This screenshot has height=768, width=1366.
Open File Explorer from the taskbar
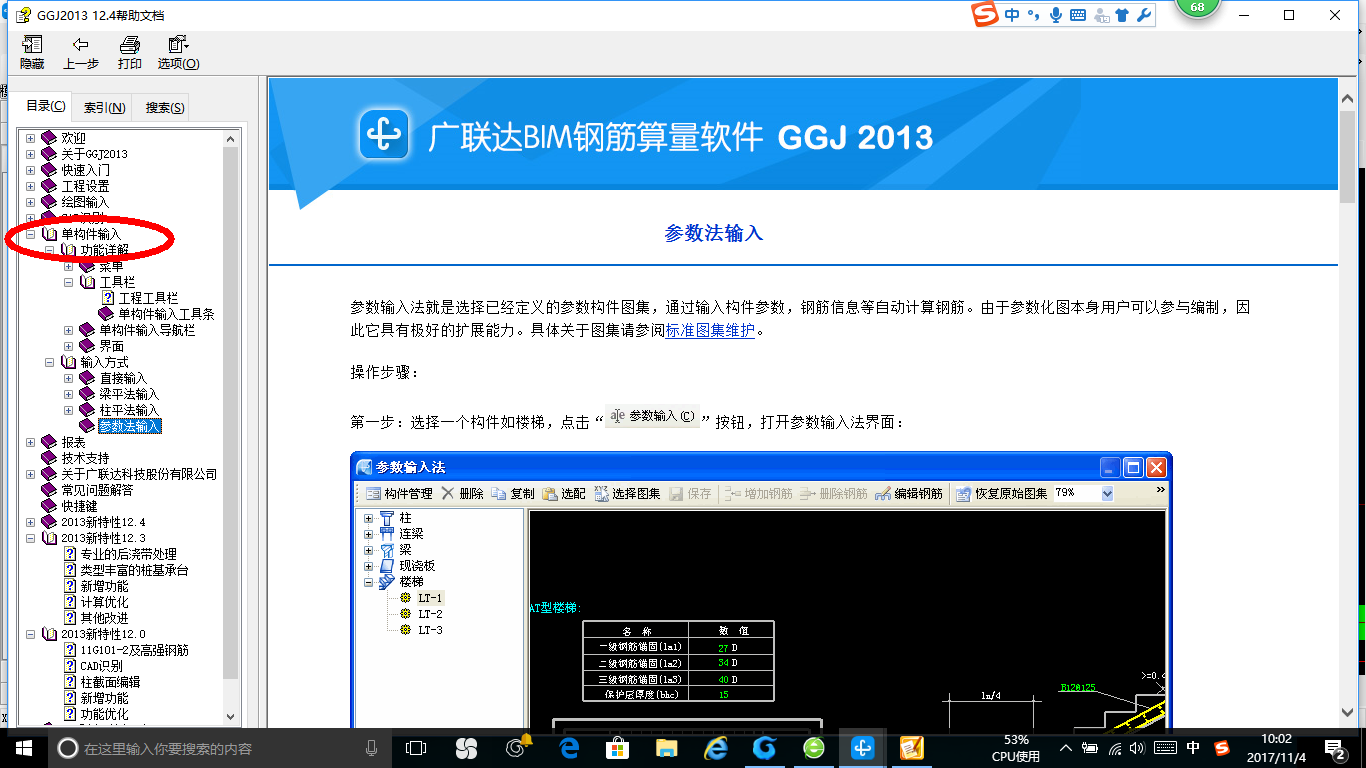click(x=667, y=748)
